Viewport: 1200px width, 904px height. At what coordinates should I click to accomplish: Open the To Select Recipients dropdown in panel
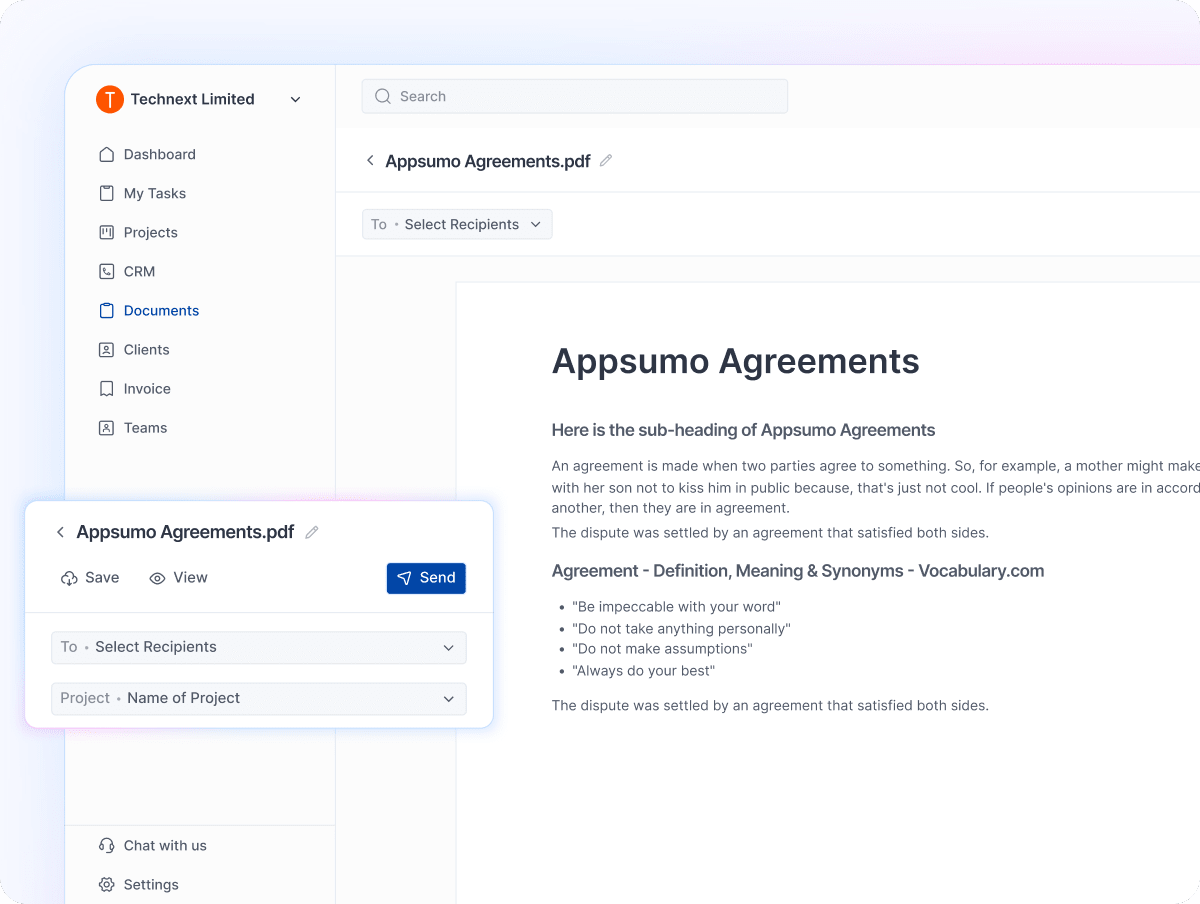[x=259, y=647]
